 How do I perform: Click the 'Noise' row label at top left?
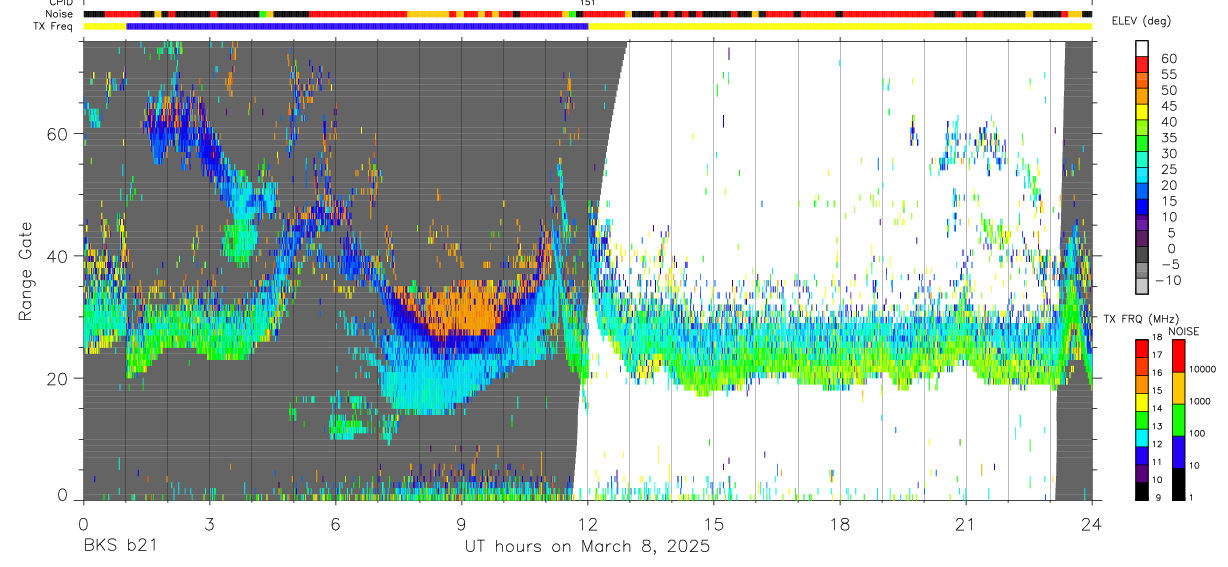(x=58, y=14)
